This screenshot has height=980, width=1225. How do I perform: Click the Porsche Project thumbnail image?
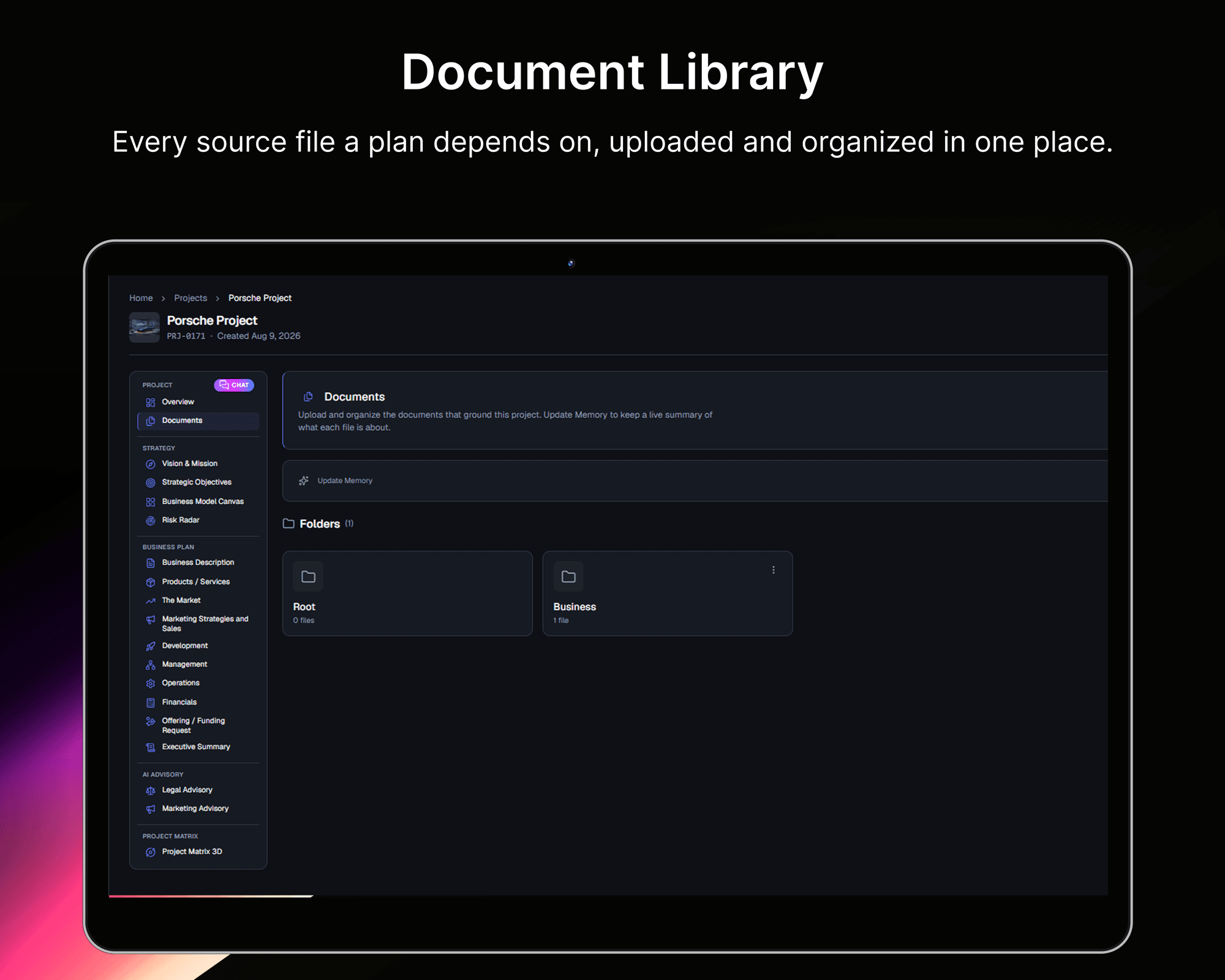pyautogui.click(x=145, y=328)
